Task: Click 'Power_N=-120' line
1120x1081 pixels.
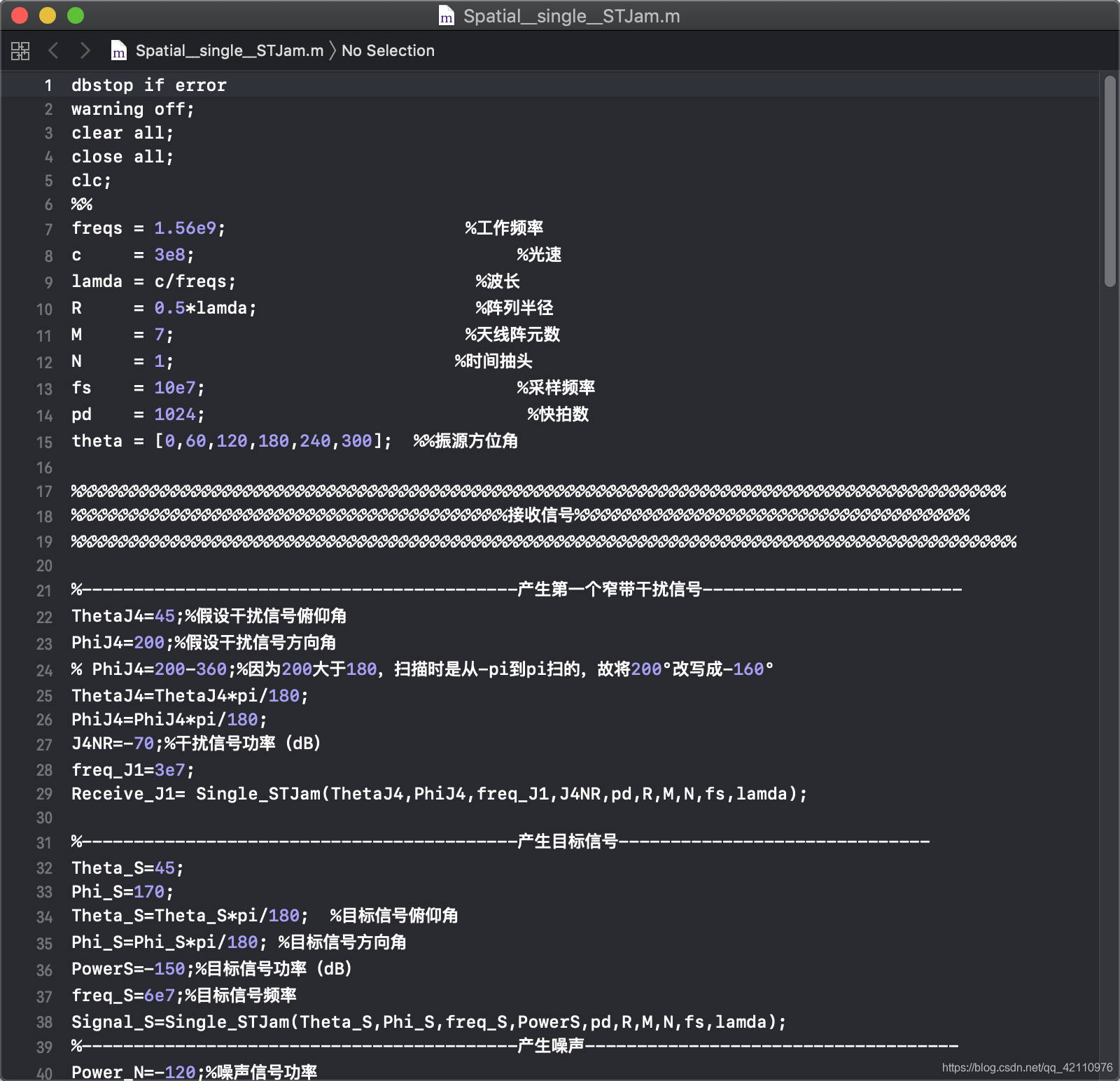Action: point(194,1071)
